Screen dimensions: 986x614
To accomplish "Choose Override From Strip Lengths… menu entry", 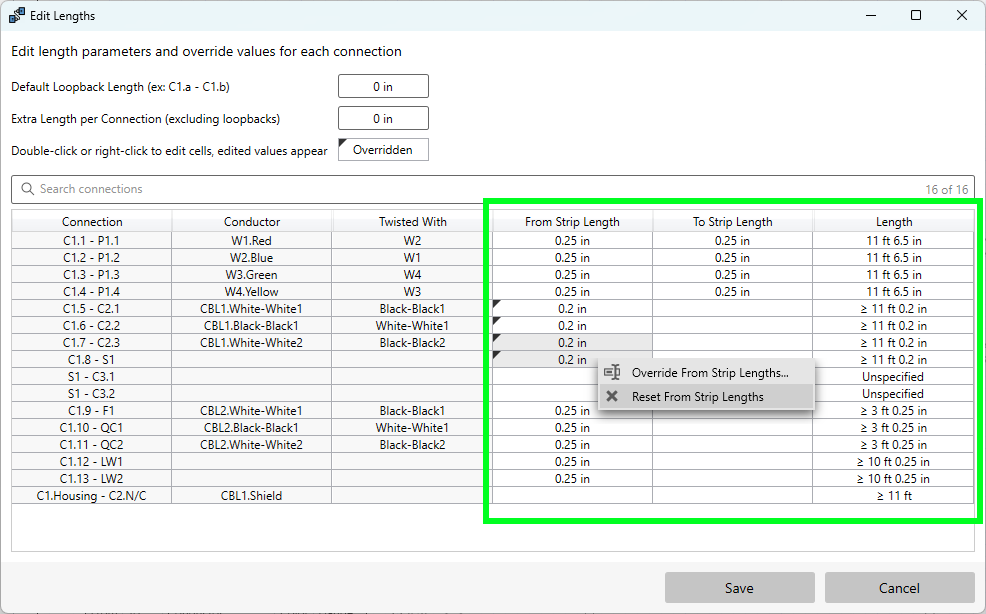I will (706, 372).
